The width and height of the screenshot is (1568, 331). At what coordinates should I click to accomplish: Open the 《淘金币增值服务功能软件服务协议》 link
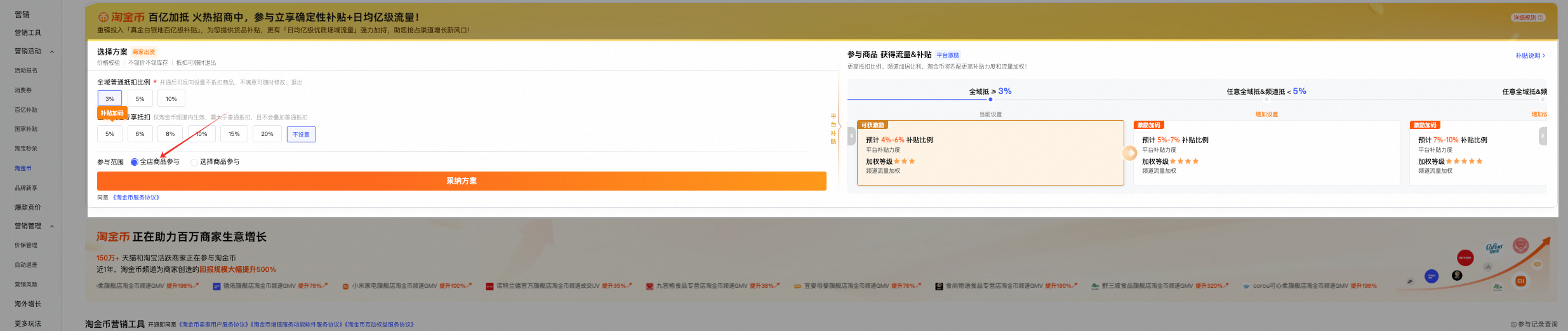(x=296, y=325)
